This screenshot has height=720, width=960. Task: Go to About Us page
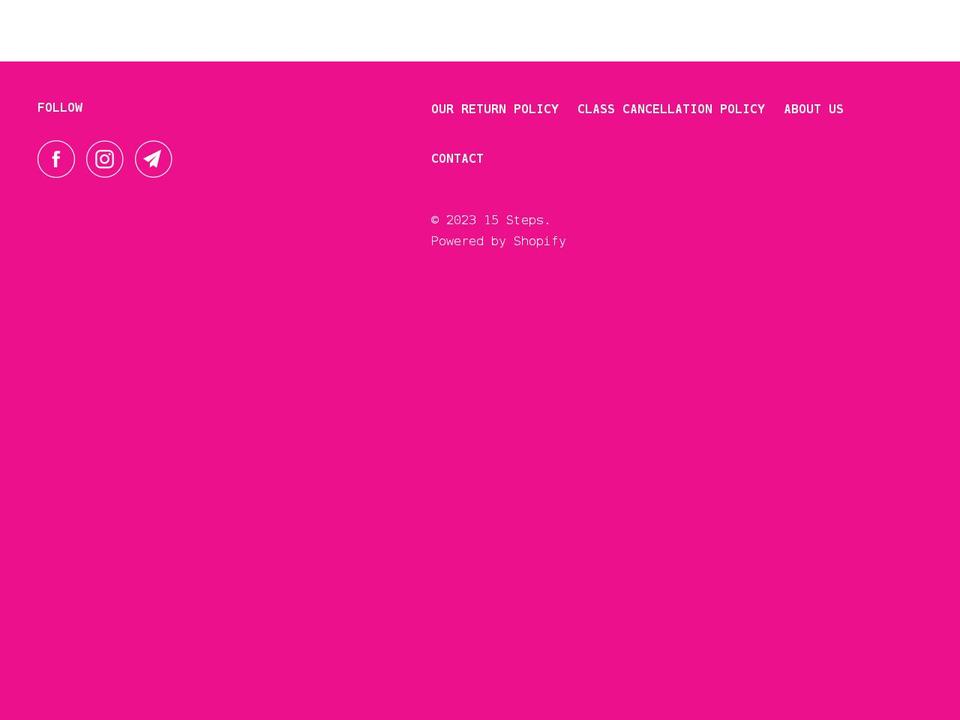click(814, 109)
